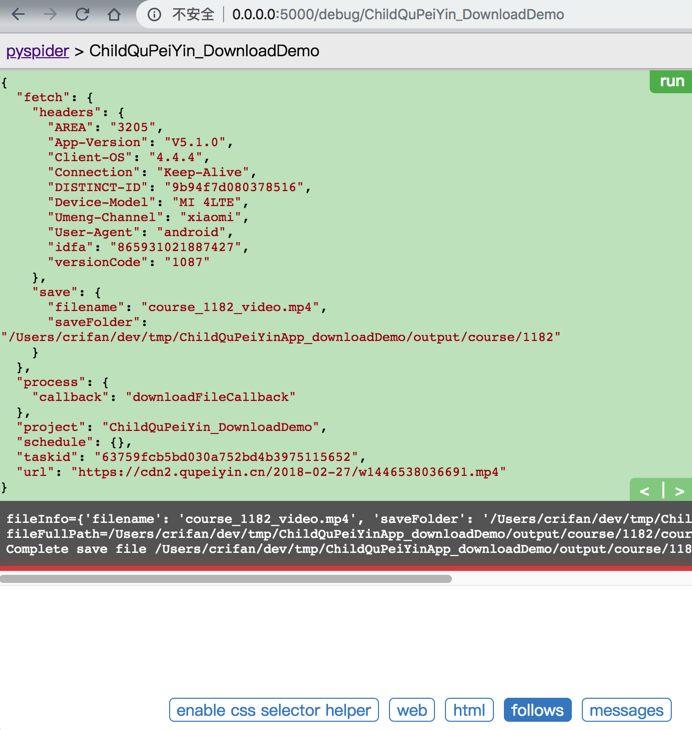The height and width of the screenshot is (730, 692).
Task: Go to previous task arrow
Action: tap(645, 491)
